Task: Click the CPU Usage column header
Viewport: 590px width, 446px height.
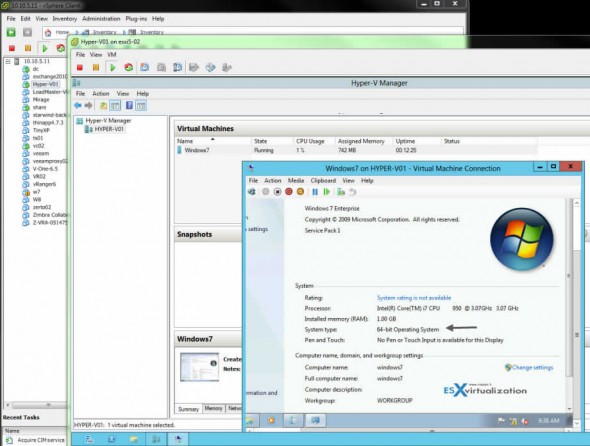Action: coord(310,141)
